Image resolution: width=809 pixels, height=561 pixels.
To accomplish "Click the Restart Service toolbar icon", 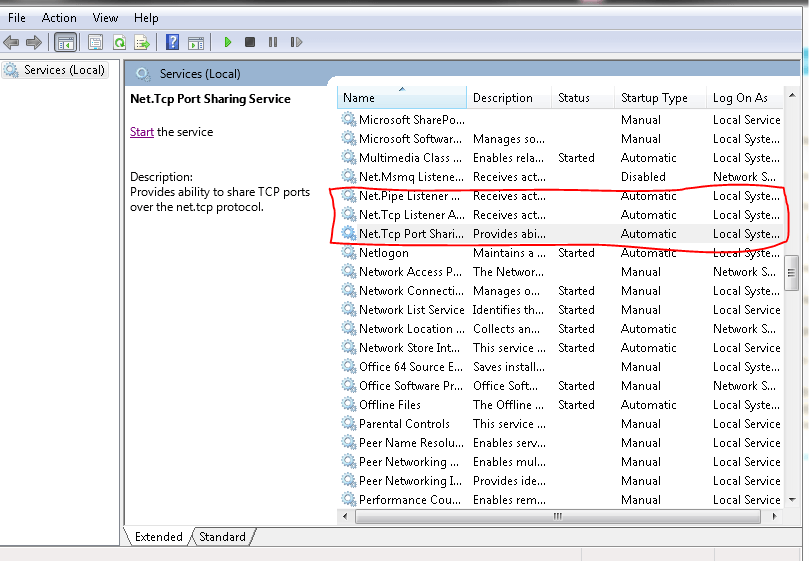I will [296, 42].
